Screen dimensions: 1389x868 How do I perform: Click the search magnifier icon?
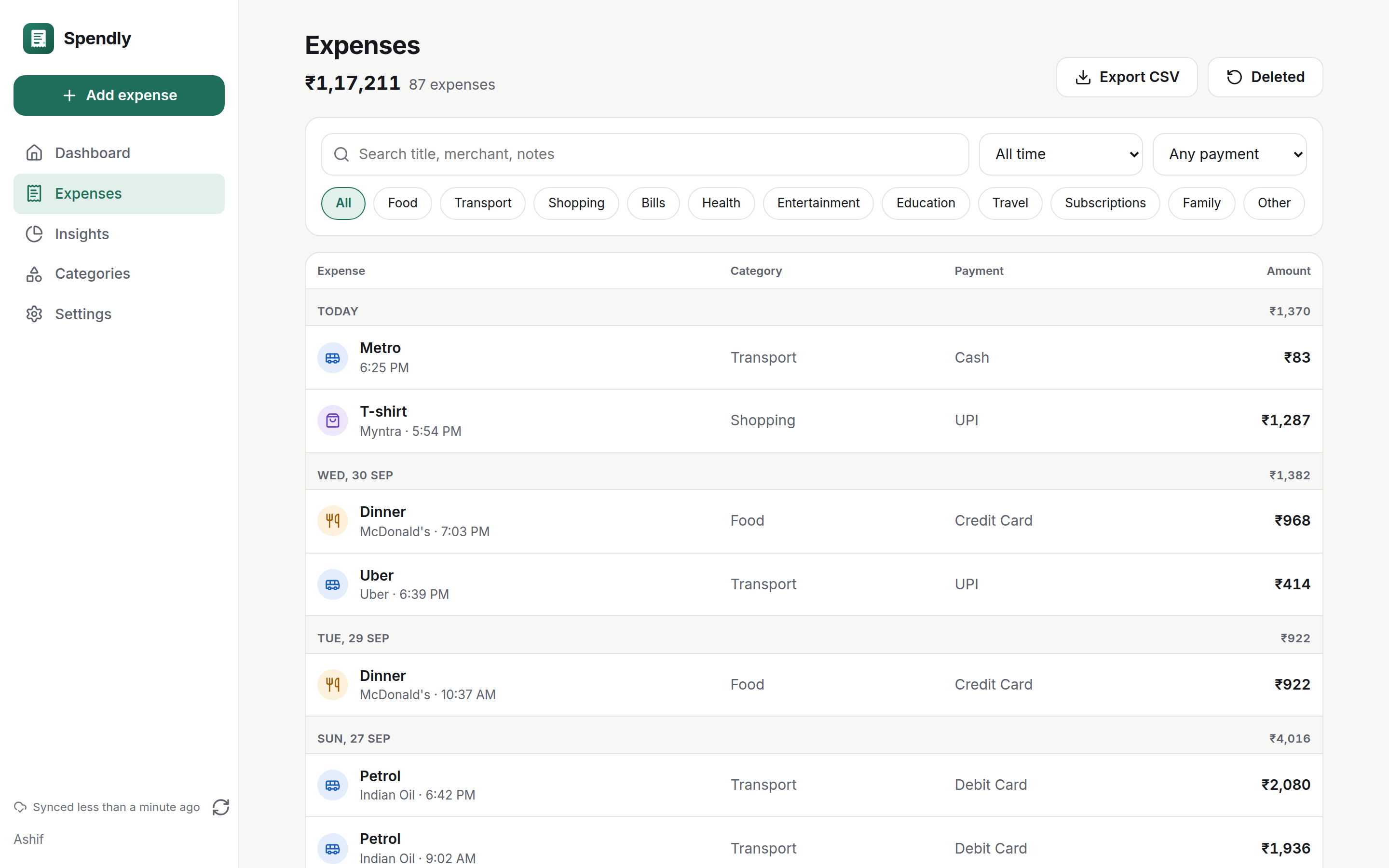341,154
